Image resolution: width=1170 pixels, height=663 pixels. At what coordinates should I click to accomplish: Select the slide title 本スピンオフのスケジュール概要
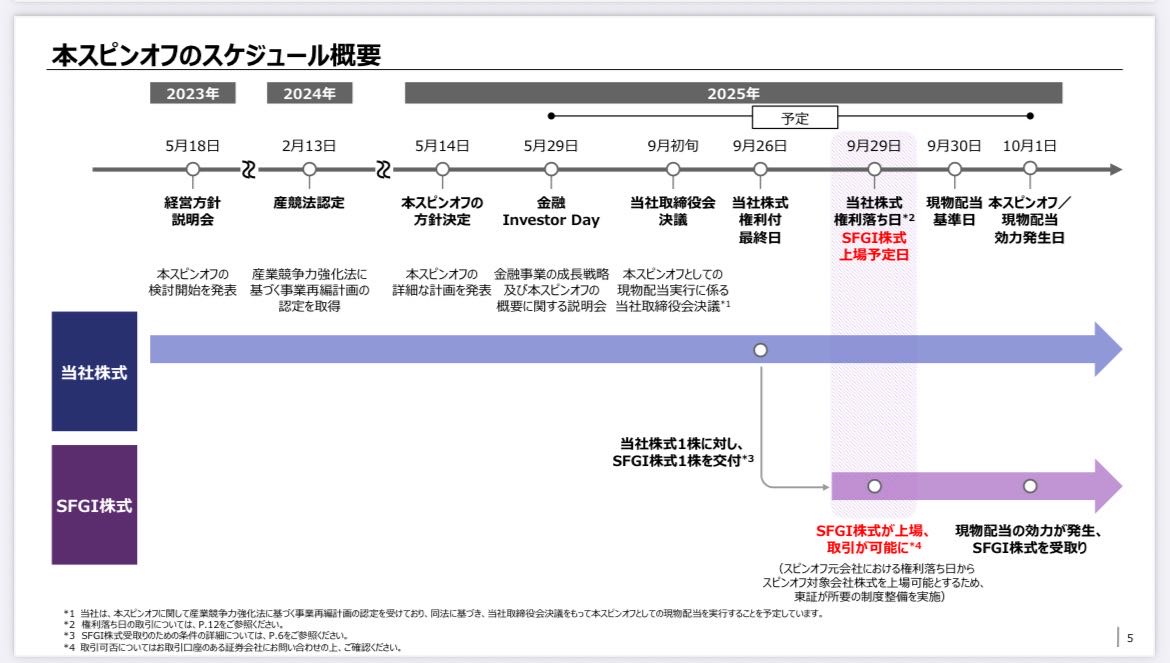pos(216,54)
